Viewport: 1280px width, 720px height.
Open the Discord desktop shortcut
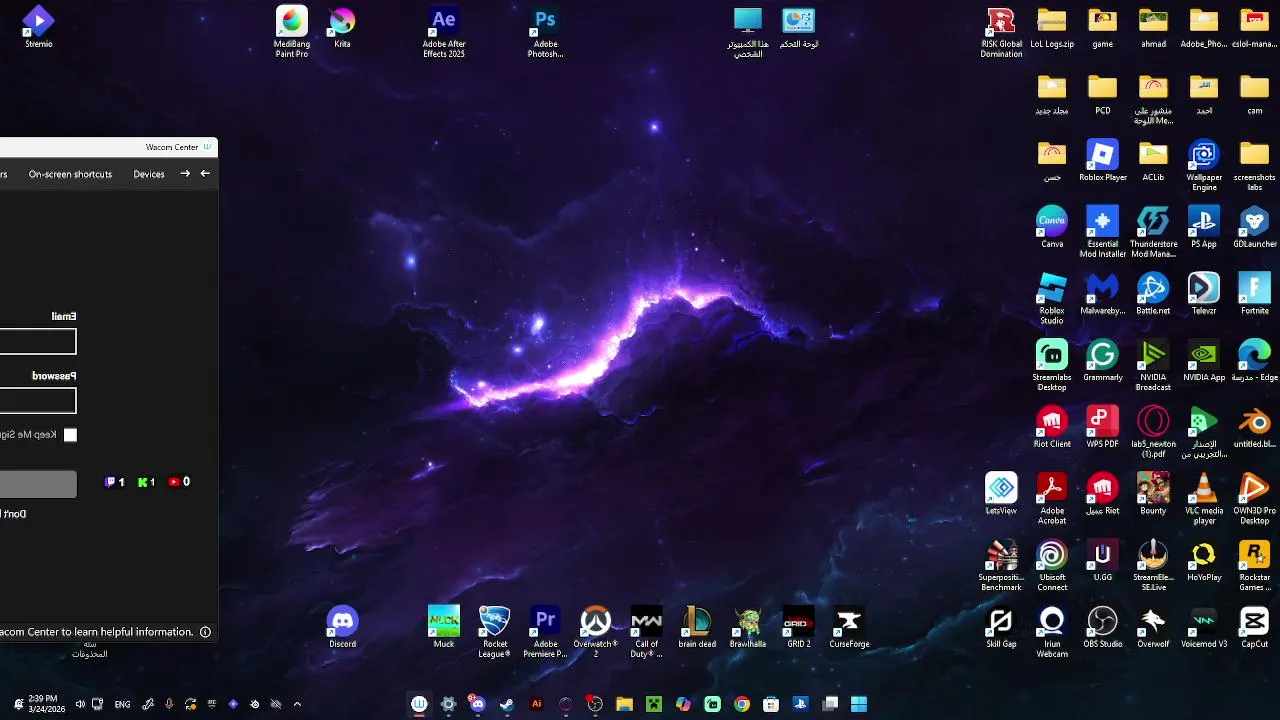pos(342,627)
